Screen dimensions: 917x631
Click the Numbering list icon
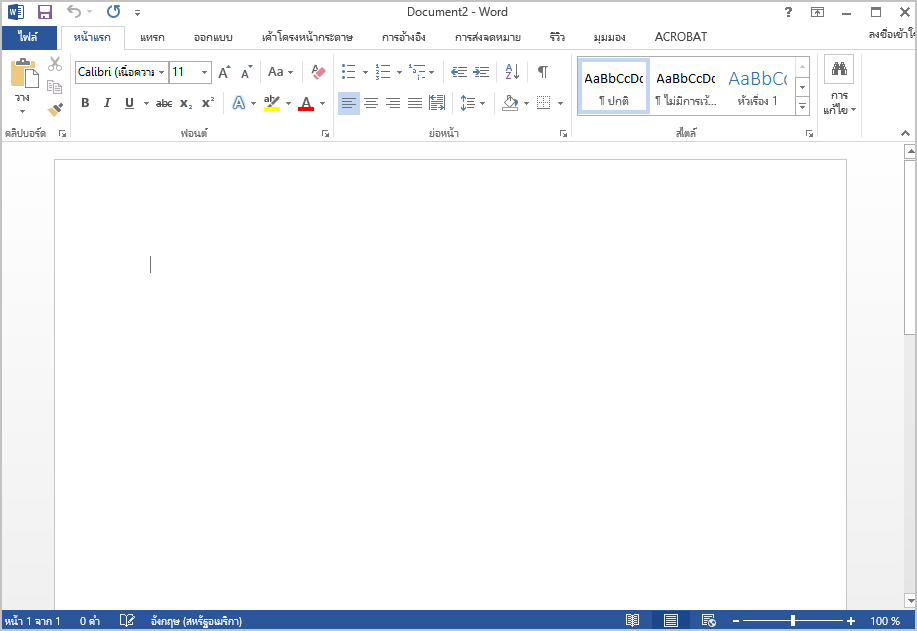tap(383, 72)
